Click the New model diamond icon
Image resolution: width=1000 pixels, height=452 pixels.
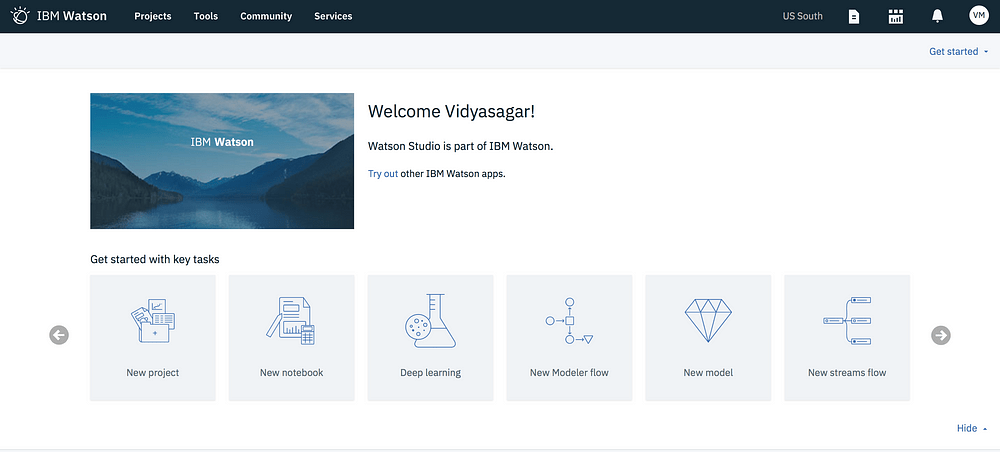point(708,320)
